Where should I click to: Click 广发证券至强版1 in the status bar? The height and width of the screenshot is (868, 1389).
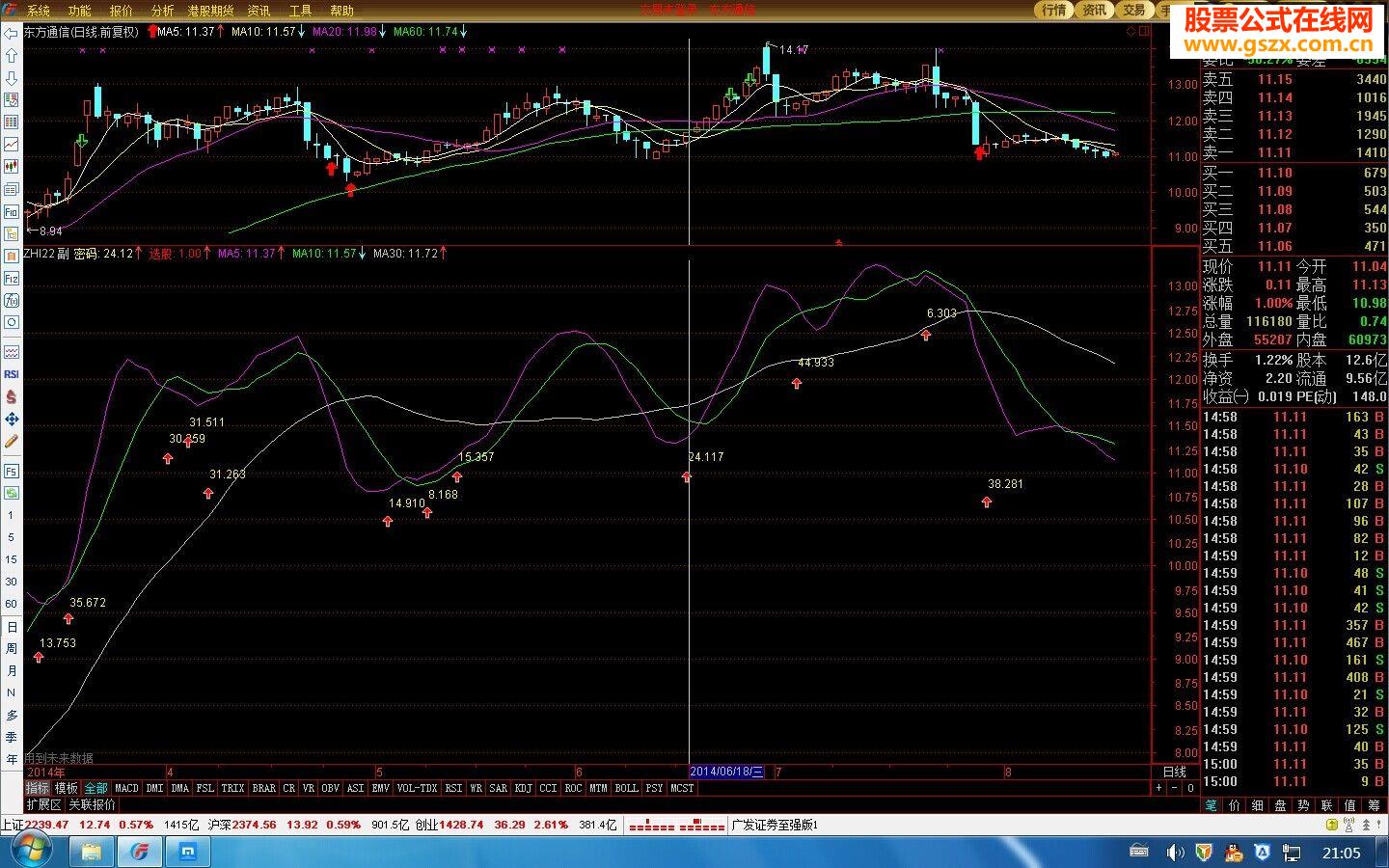pos(775,825)
